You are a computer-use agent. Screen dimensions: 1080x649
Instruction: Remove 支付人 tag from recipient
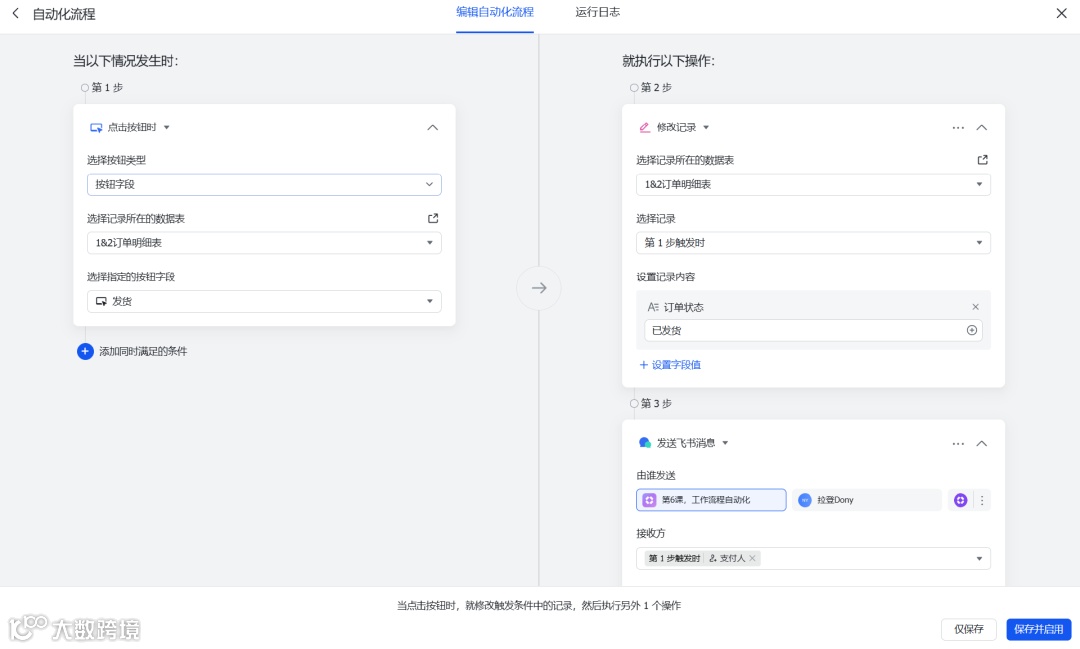pyautogui.click(x=752, y=558)
